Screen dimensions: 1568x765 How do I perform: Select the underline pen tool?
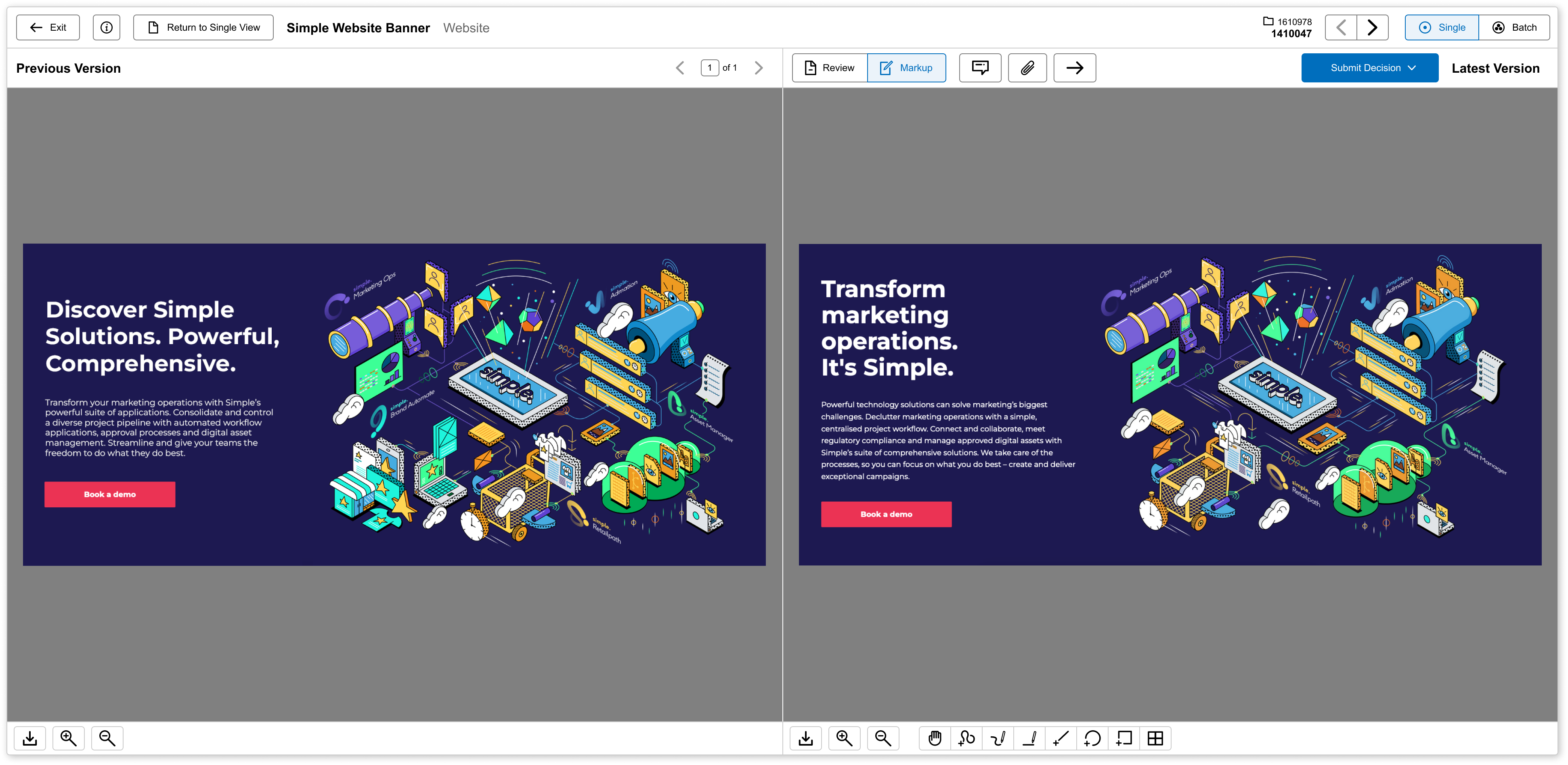(x=1029, y=738)
